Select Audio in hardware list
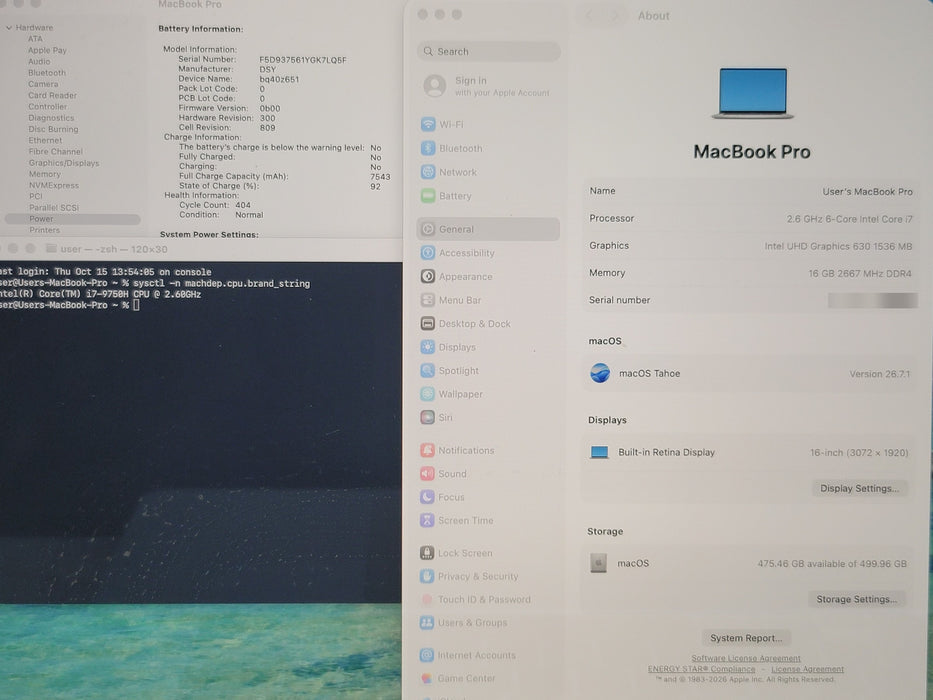Image resolution: width=933 pixels, height=700 pixels. (x=39, y=61)
